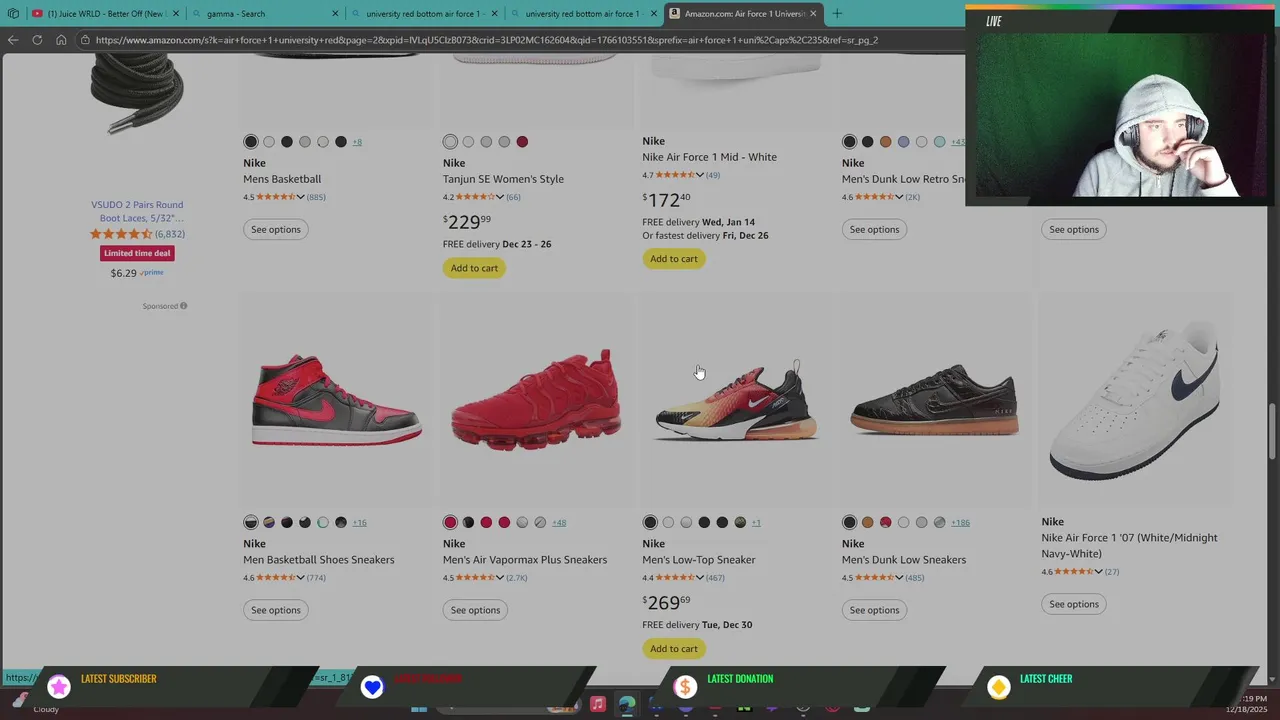Open the white navy Air Force 1 image

point(1134,401)
